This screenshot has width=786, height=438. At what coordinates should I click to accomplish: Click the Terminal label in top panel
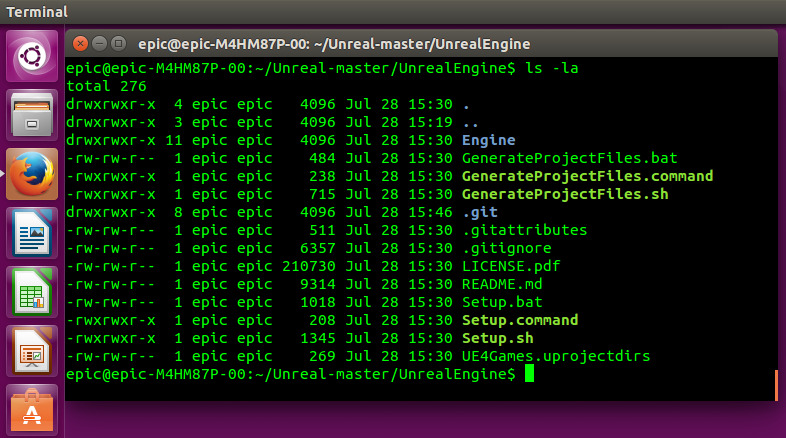point(37,12)
